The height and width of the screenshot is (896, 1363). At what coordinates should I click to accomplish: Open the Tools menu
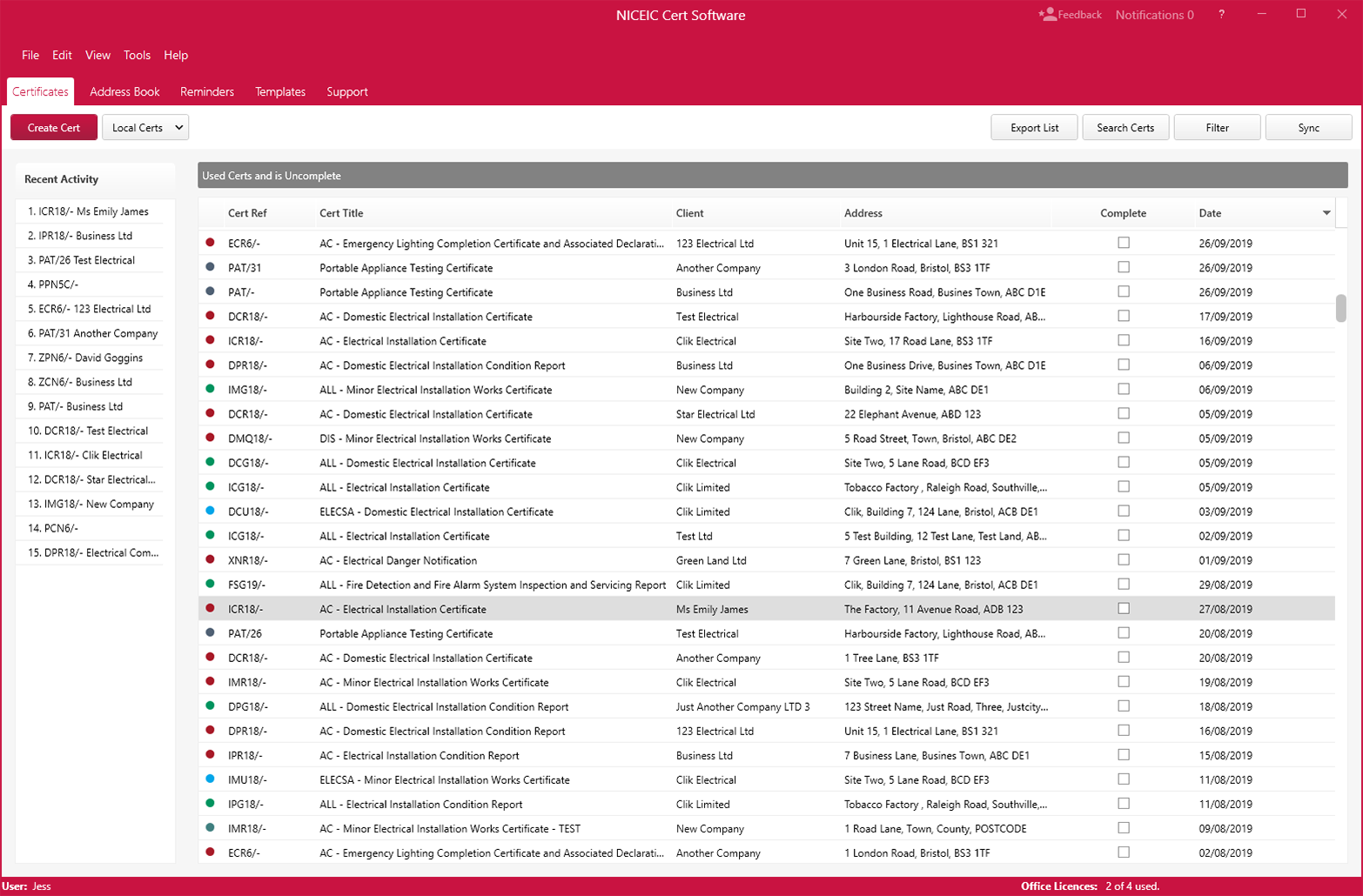pyautogui.click(x=137, y=55)
